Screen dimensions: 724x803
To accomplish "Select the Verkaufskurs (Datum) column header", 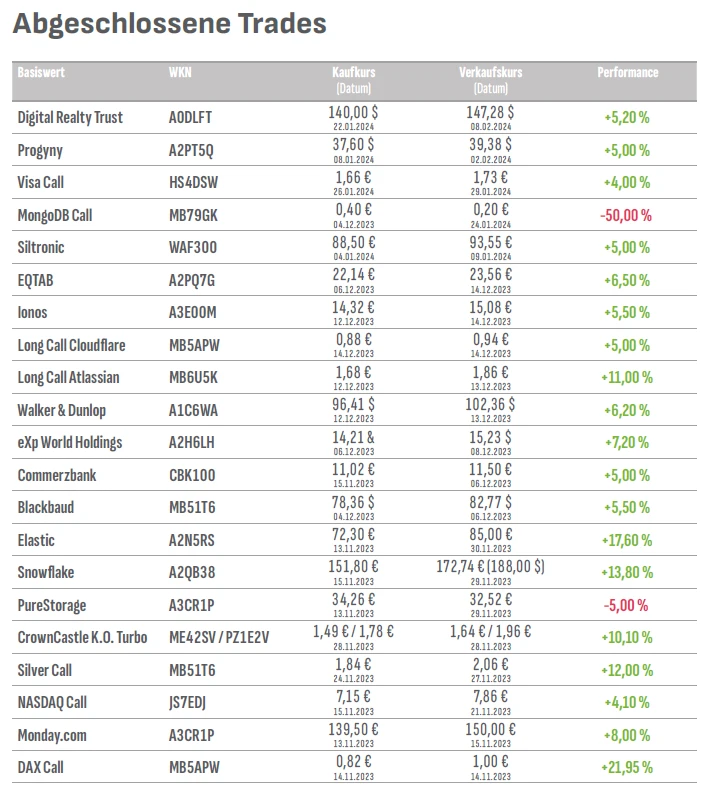I will [x=490, y=80].
